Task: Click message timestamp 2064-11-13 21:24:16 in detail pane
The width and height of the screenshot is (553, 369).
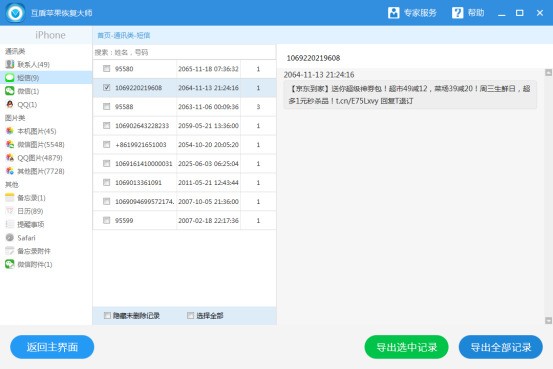Action: tap(319, 74)
